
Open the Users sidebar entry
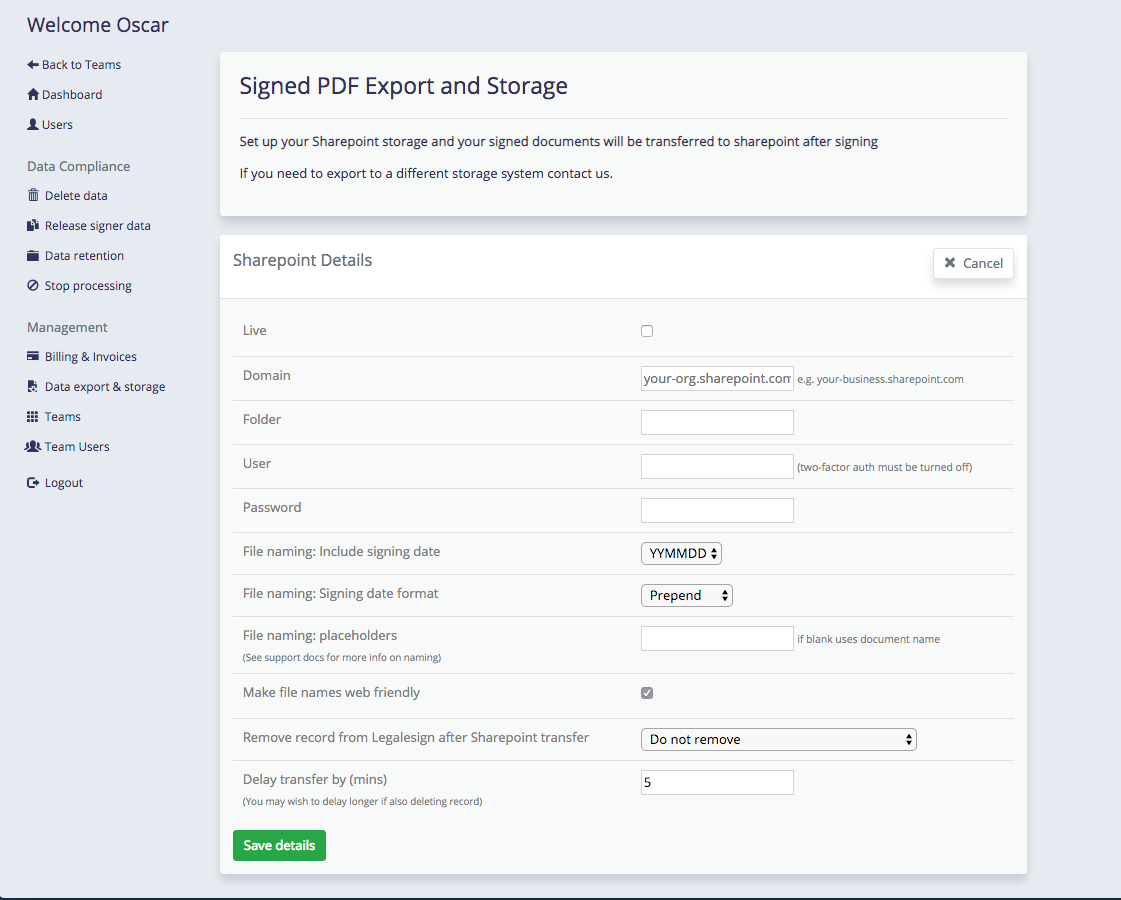pyautogui.click(x=57, y=124)
